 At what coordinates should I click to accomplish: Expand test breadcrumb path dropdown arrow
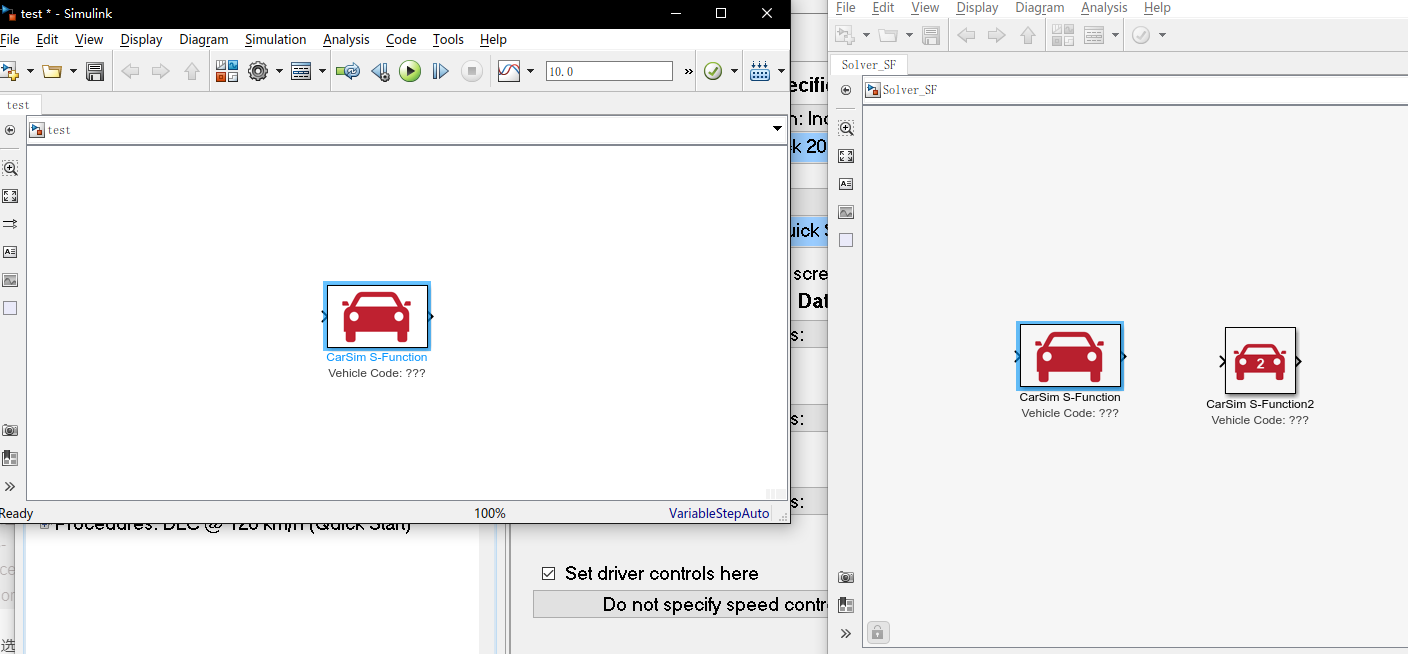point(777,129)
